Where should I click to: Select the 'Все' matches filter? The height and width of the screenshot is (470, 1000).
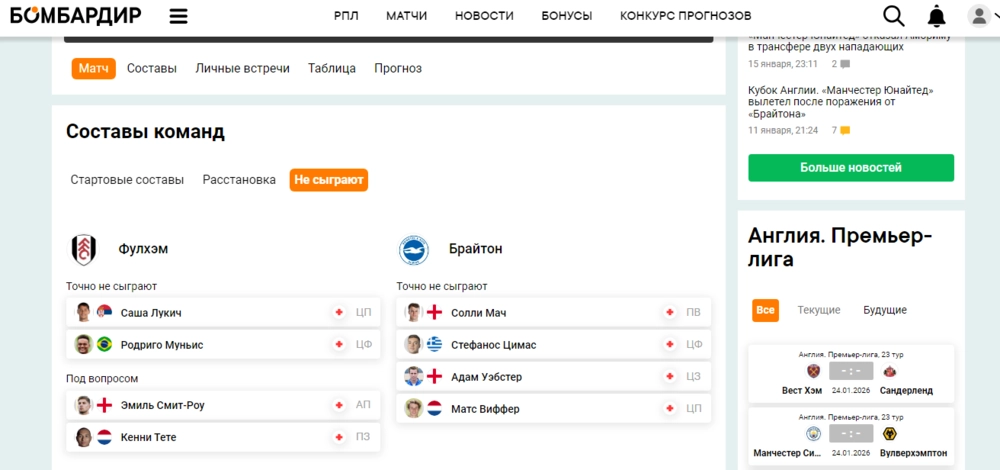tap(765, 310)
